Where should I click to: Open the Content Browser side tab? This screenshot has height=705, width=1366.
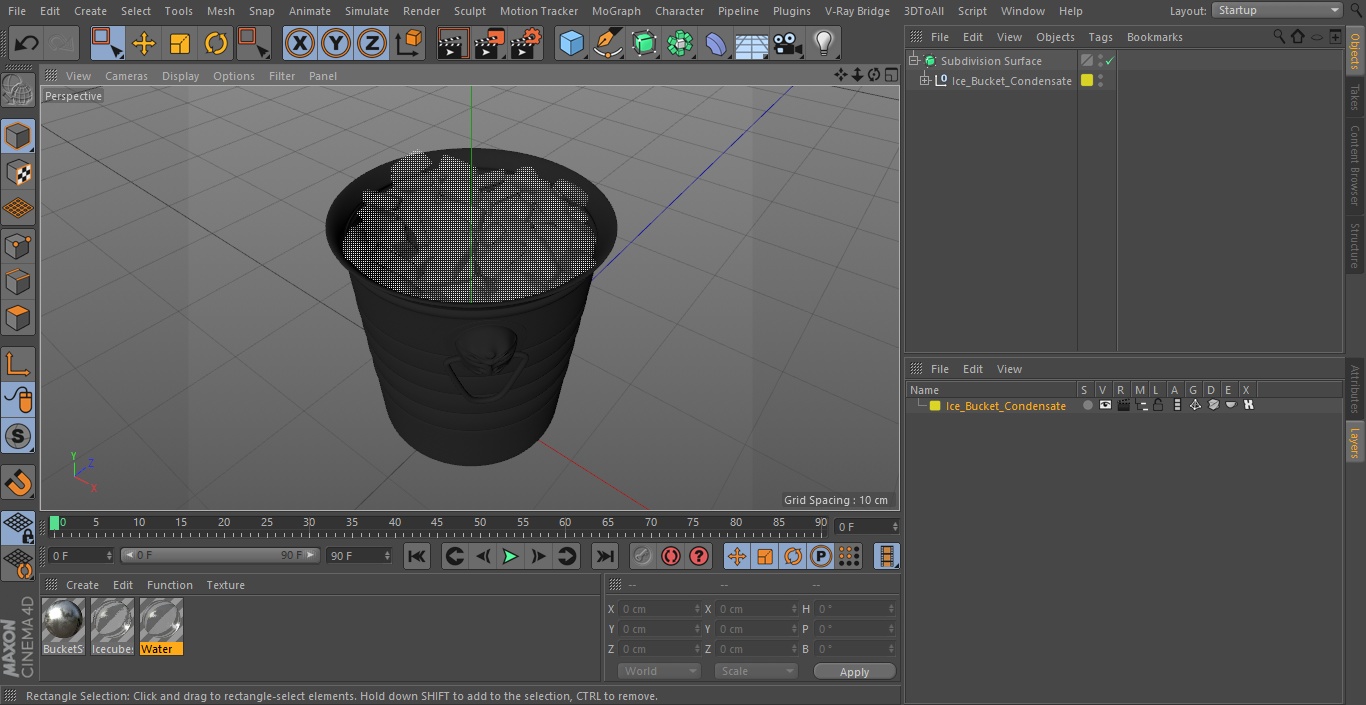(x=1355, y=164)
